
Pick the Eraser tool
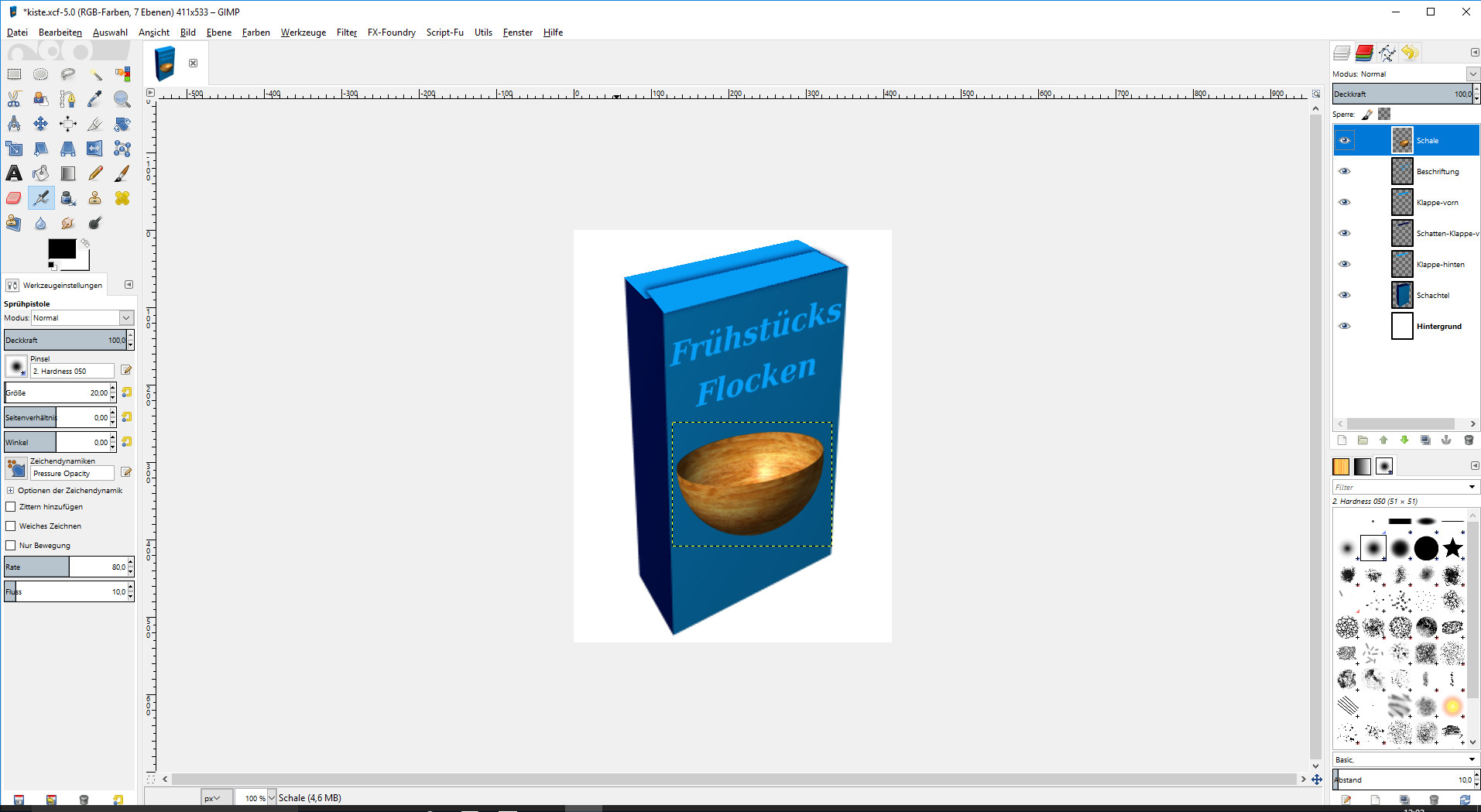tap(14, 198)
